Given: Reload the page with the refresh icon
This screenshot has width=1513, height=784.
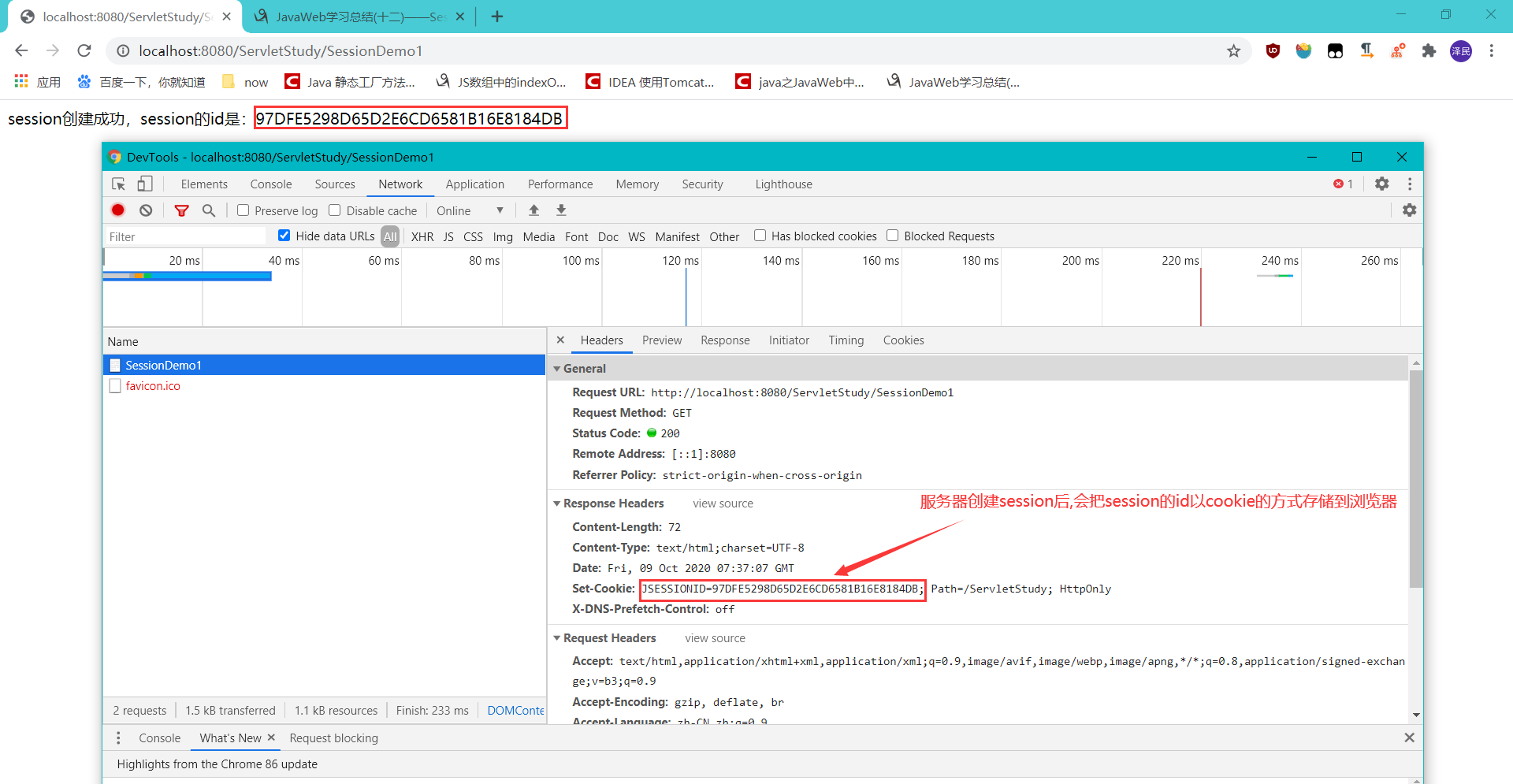Looking at the screenshot, I should click(84, 50).
